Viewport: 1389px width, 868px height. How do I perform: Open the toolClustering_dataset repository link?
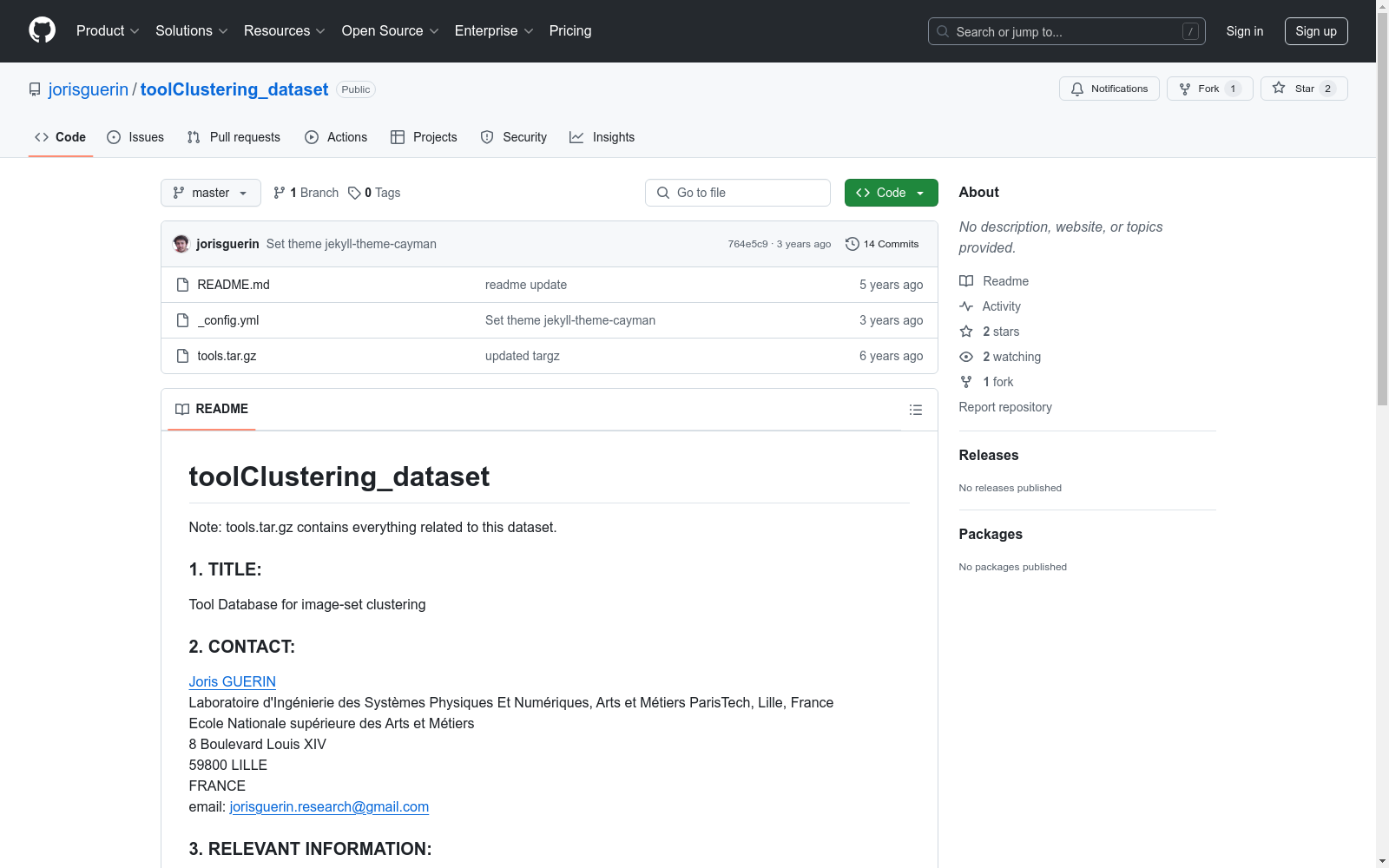point(234,89)
